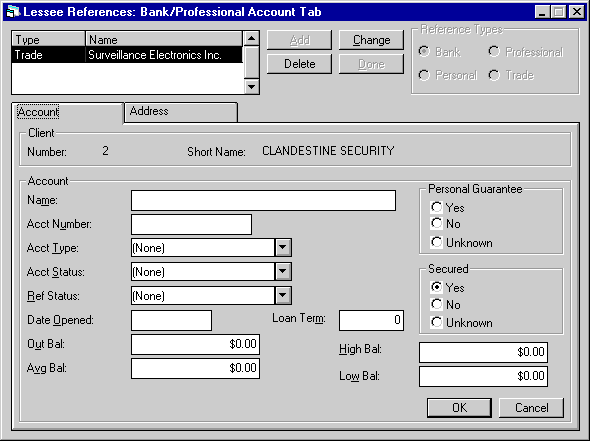Image resolution: width=590 pixels, height=441 pixels.
Task: Click the Change button
Action: tap(371, 40)
